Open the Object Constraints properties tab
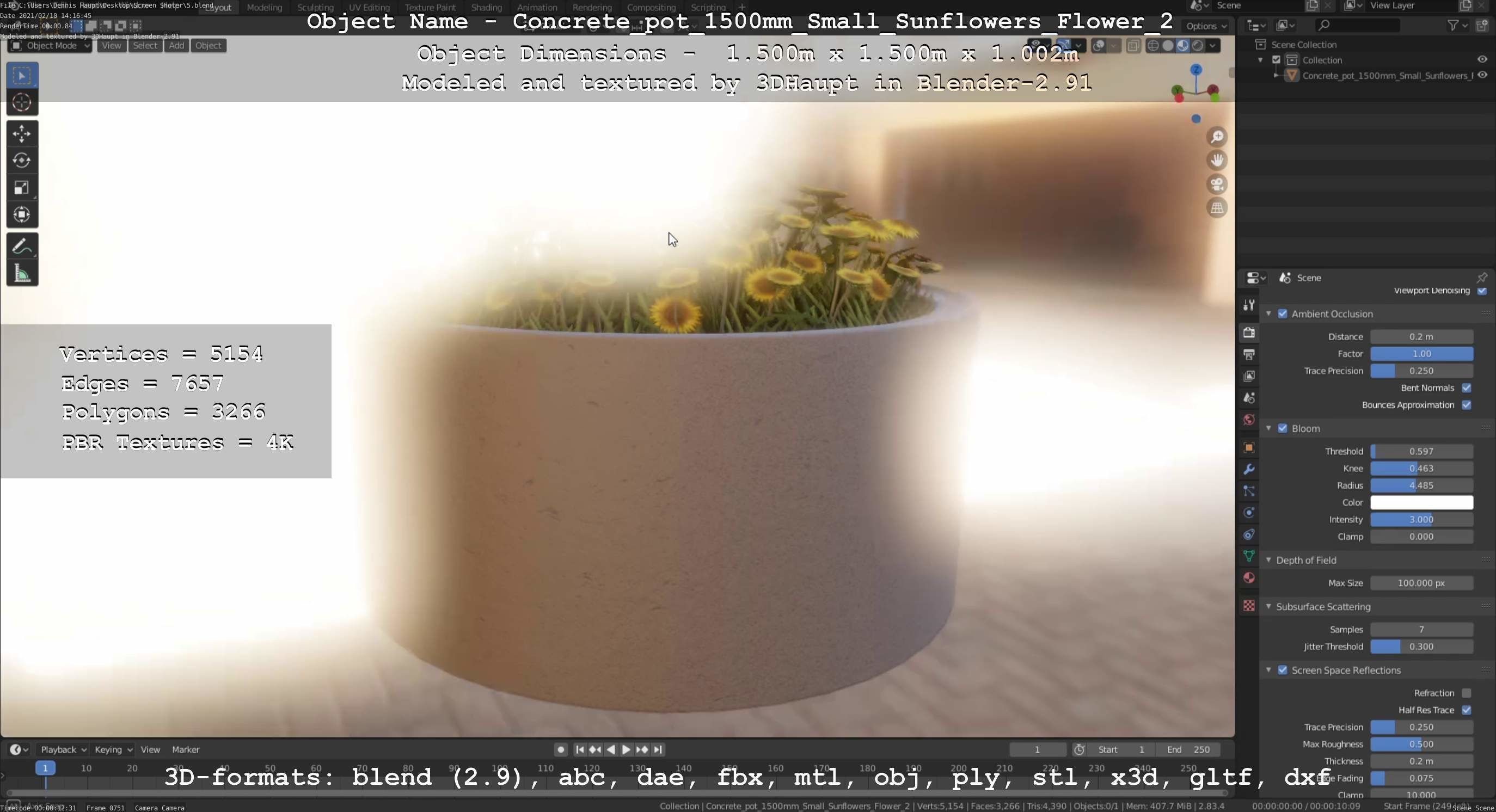1496x812 pixels. click(x=1249, y=534)
